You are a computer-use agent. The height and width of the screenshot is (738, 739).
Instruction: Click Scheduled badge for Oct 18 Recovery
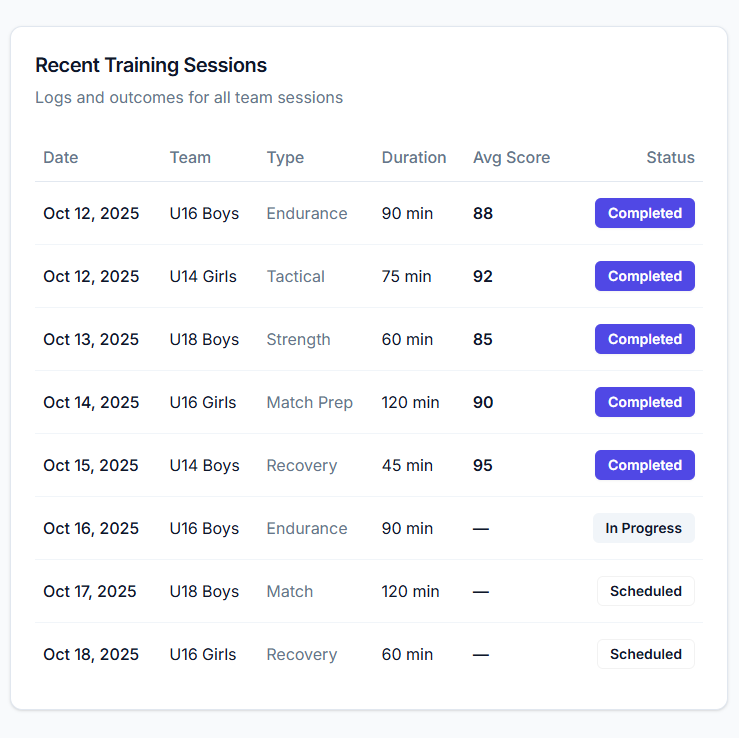646,654
